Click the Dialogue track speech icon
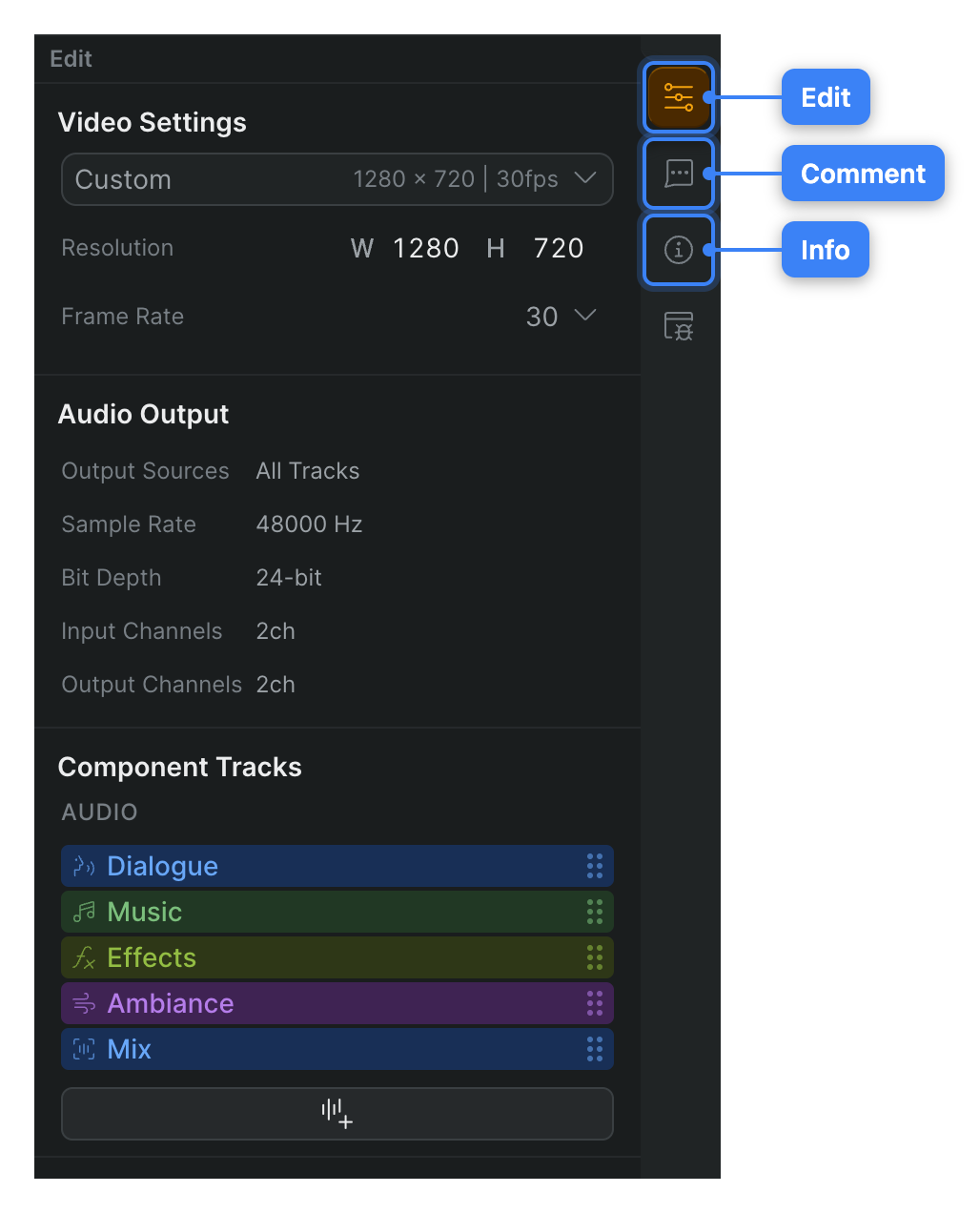980x1213 pixels. (84, 866)
